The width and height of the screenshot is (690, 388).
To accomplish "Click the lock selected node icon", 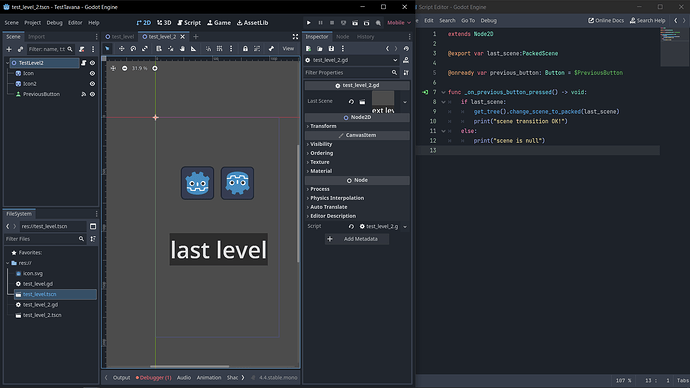I will pos(245,49).
